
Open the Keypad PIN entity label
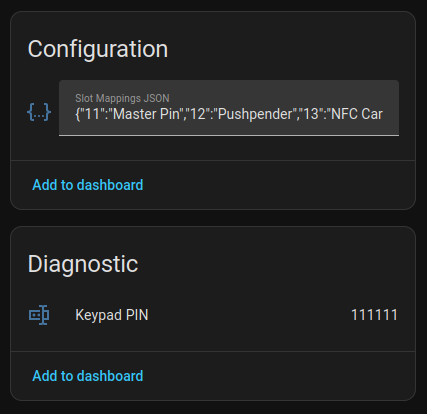[x=112, y=315]
